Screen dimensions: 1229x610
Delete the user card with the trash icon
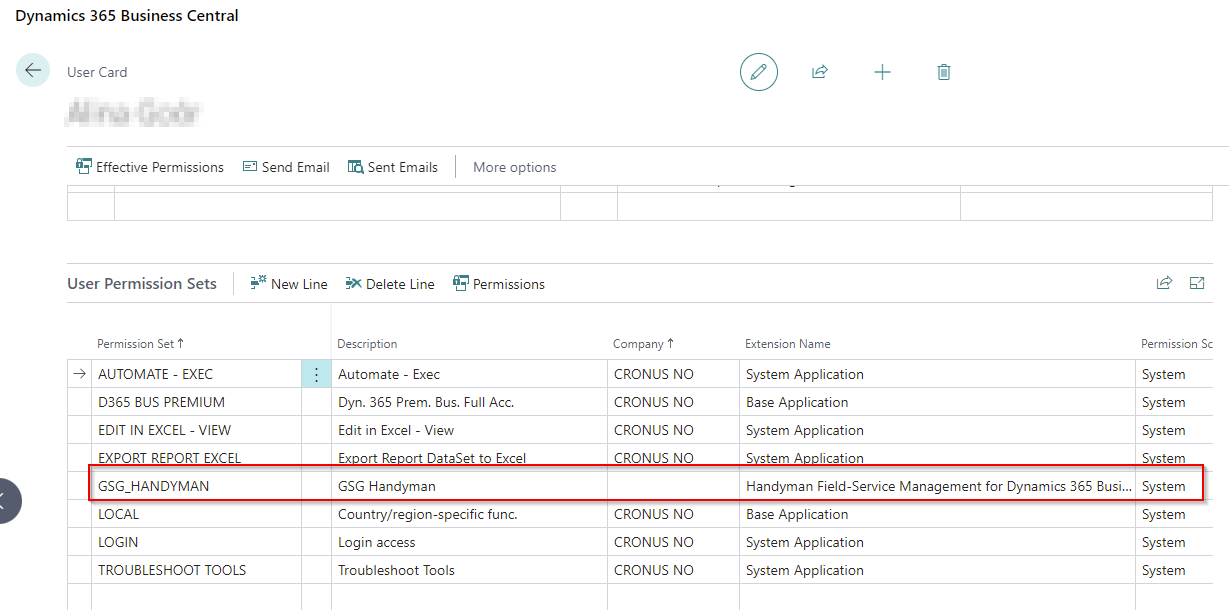click(943, 72)
